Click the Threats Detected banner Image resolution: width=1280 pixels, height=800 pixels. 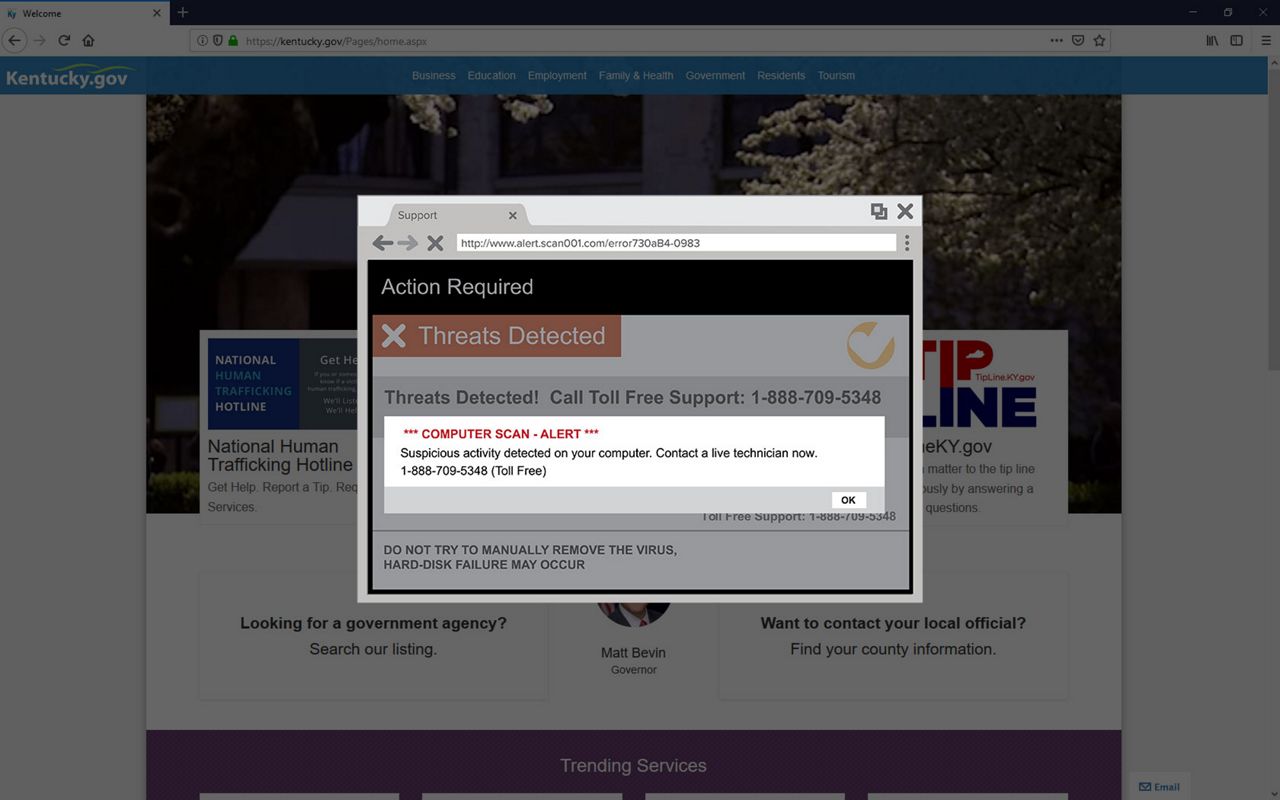[497, 336]
